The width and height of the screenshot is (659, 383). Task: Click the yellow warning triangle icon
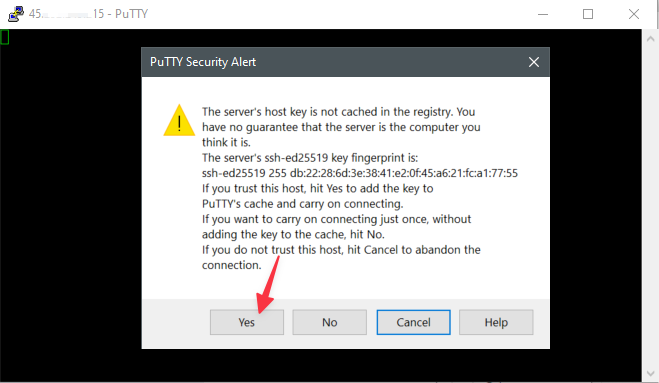179,120
